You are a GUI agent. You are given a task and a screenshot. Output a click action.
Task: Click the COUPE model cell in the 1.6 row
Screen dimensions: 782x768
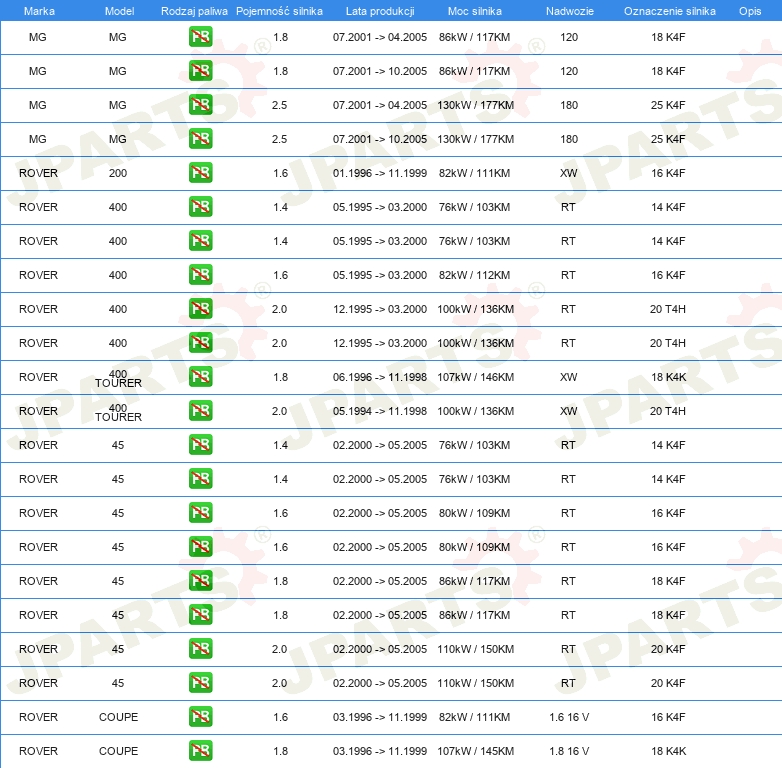point(118,717)
